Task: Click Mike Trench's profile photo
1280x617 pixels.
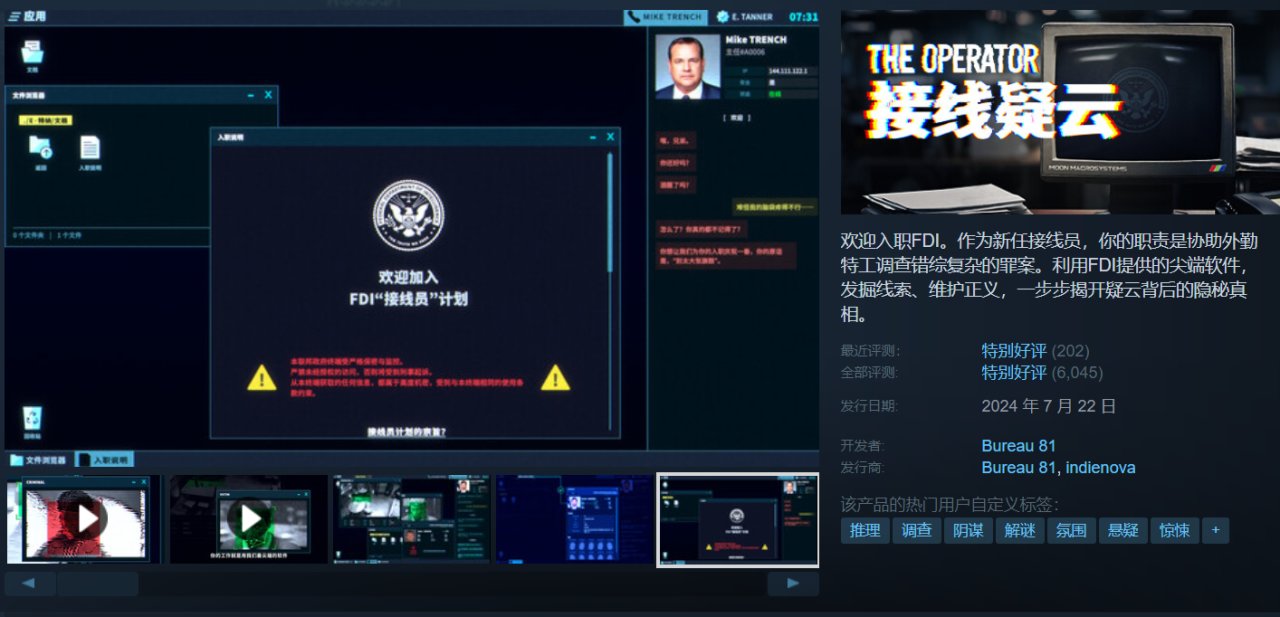Action: [x=688, y=67]
